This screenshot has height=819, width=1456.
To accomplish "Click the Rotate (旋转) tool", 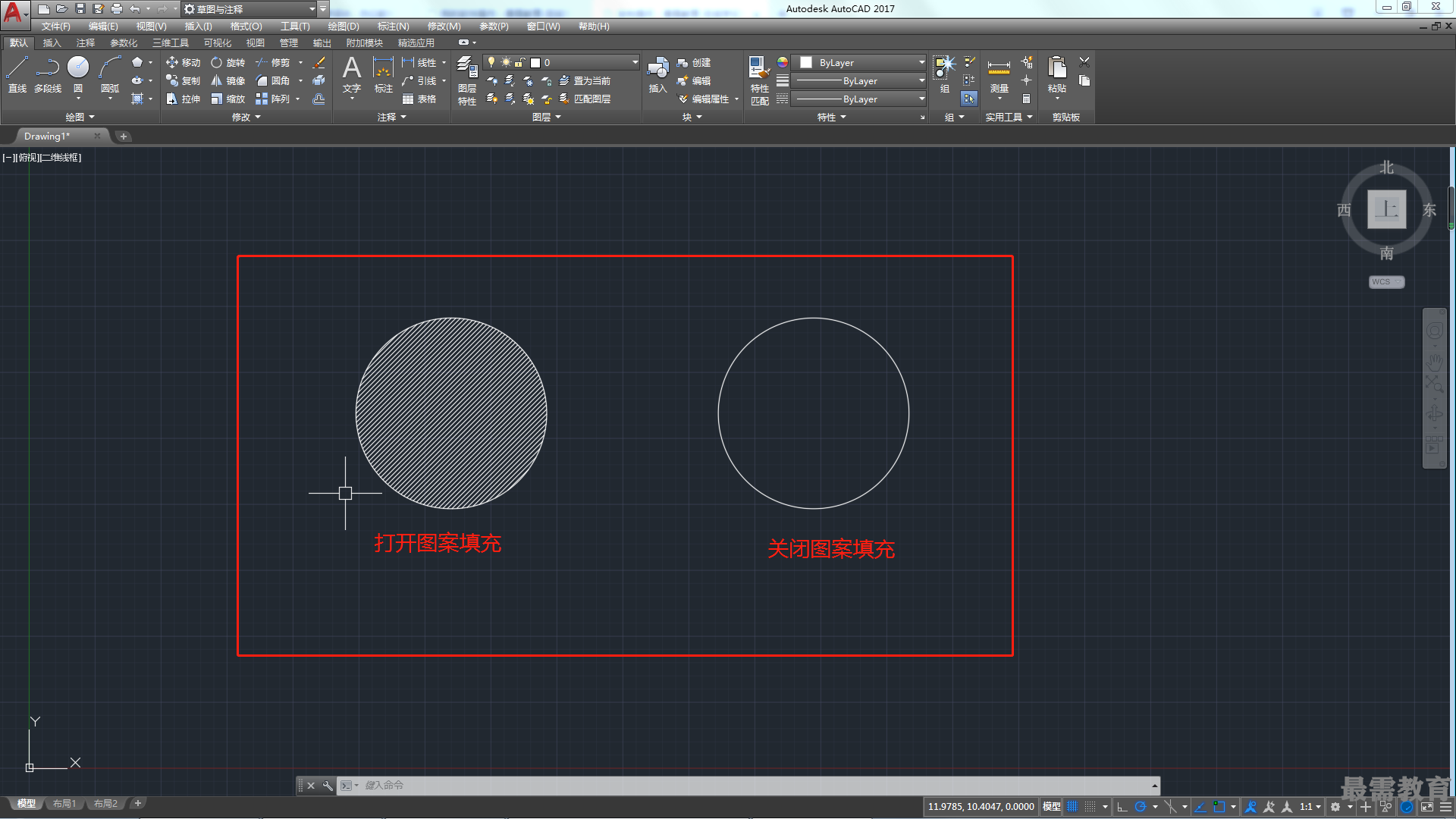I will (x=228, y=62).
